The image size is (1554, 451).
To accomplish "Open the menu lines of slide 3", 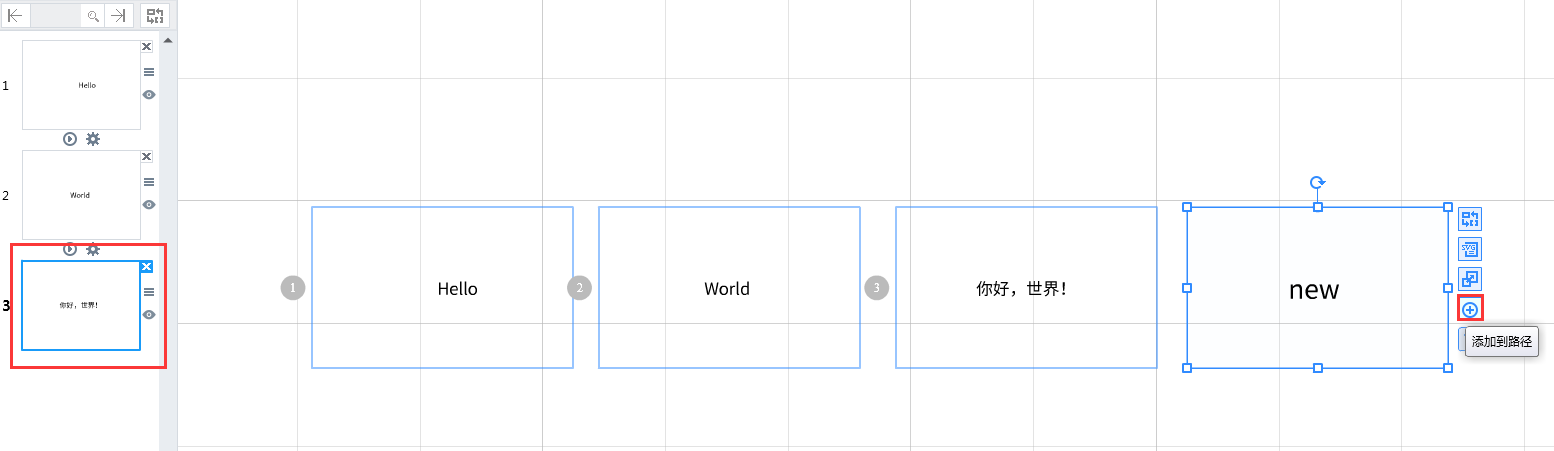I will coord(149,292).
